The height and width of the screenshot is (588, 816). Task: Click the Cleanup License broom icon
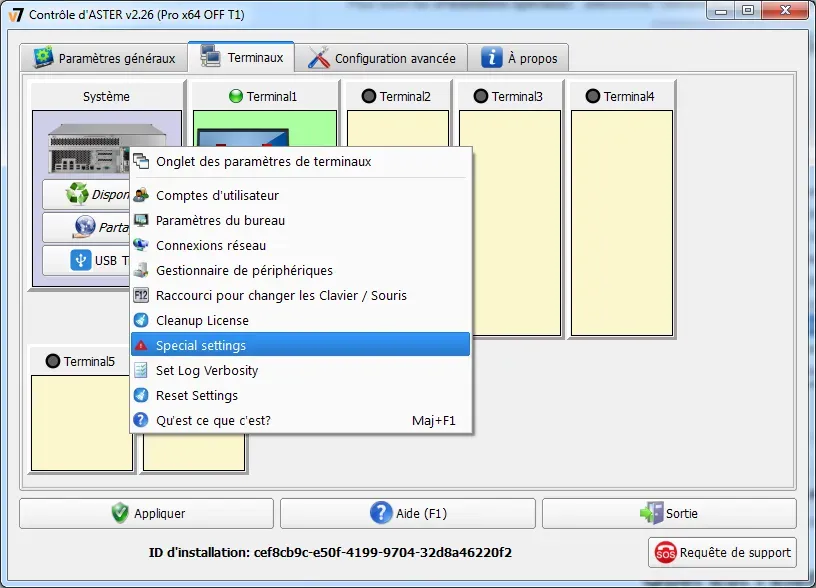tap(141, 320)
